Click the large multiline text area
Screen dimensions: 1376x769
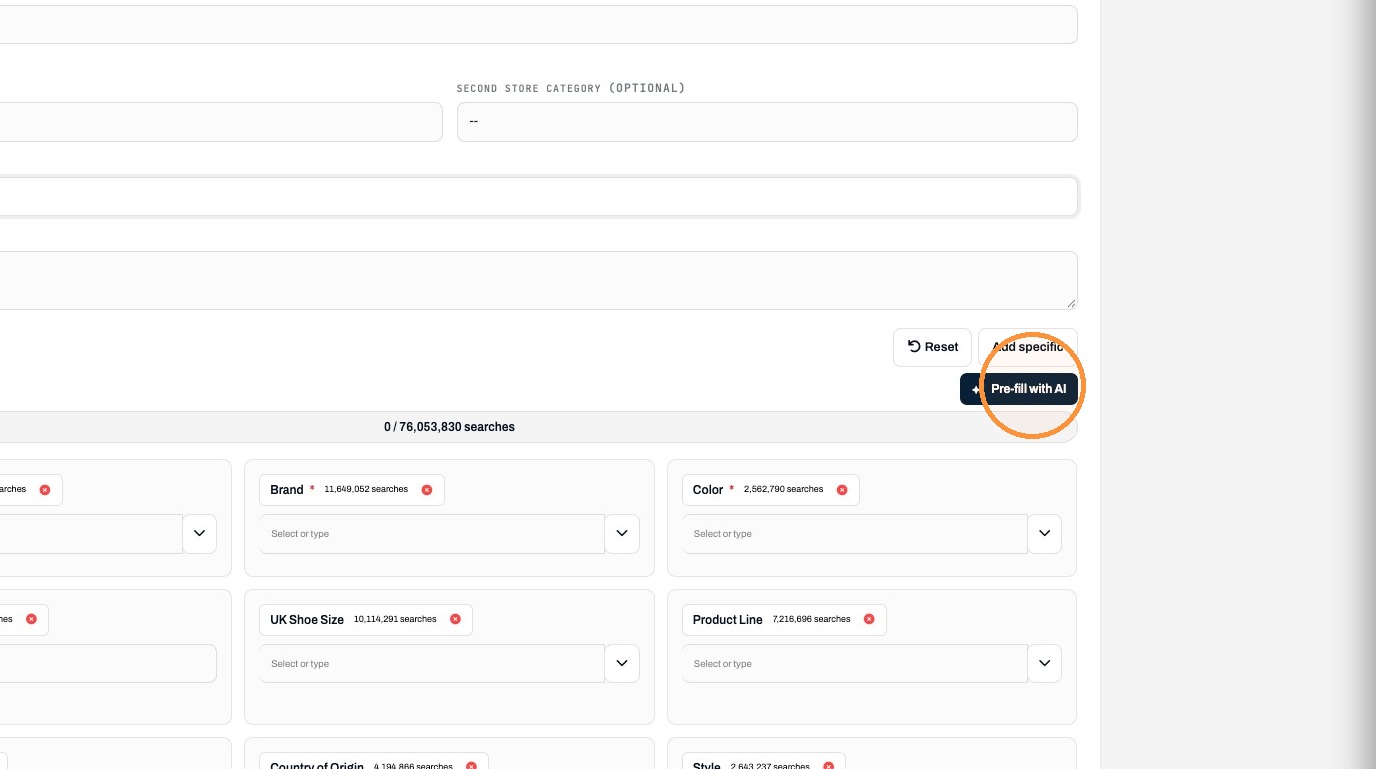(x=538, y=280)
